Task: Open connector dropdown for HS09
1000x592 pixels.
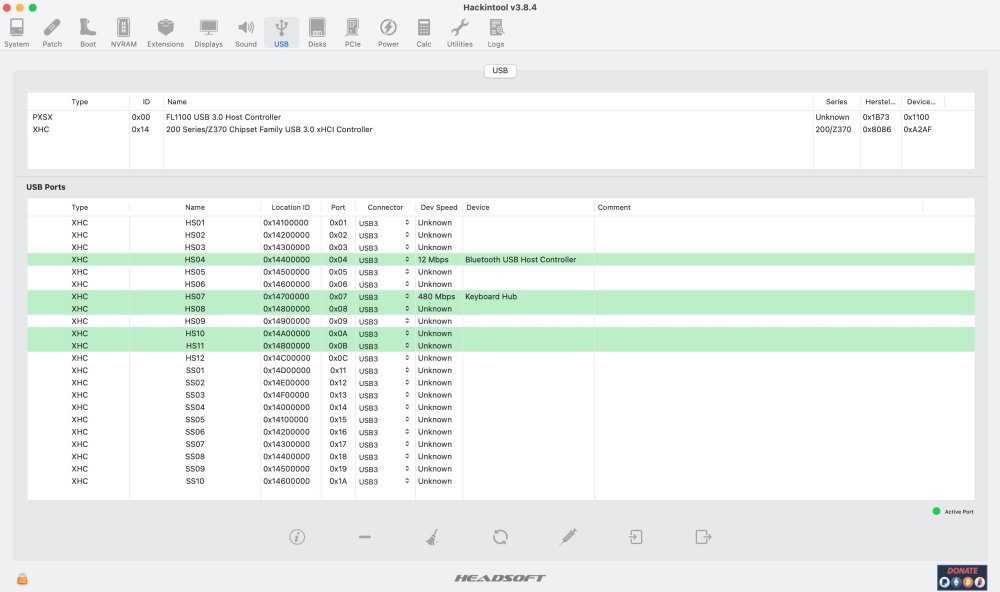Action: coord(385,322)
